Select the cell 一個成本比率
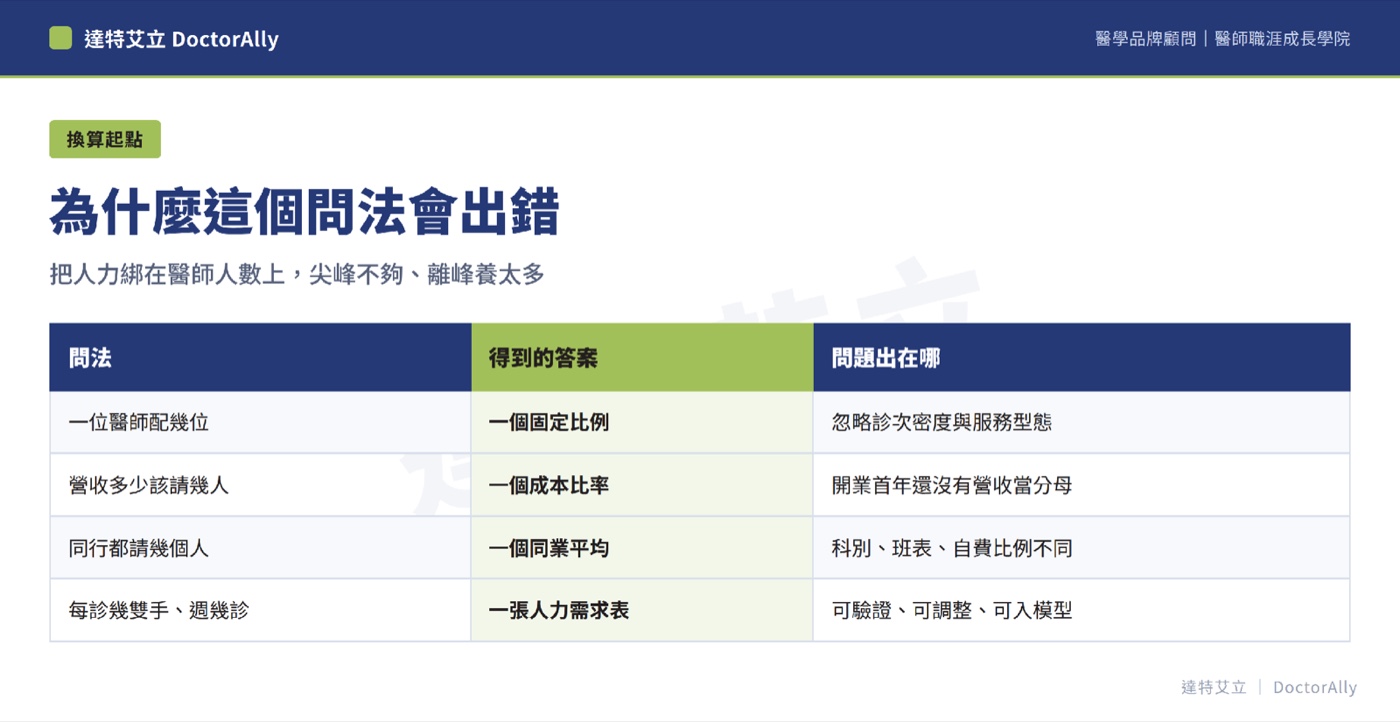 642,485
